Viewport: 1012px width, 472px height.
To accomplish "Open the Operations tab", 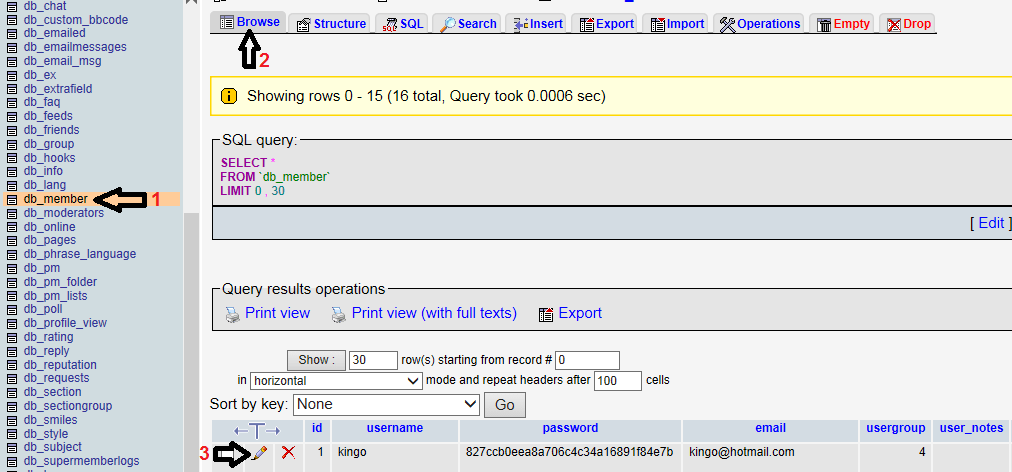I will point(761,24).
